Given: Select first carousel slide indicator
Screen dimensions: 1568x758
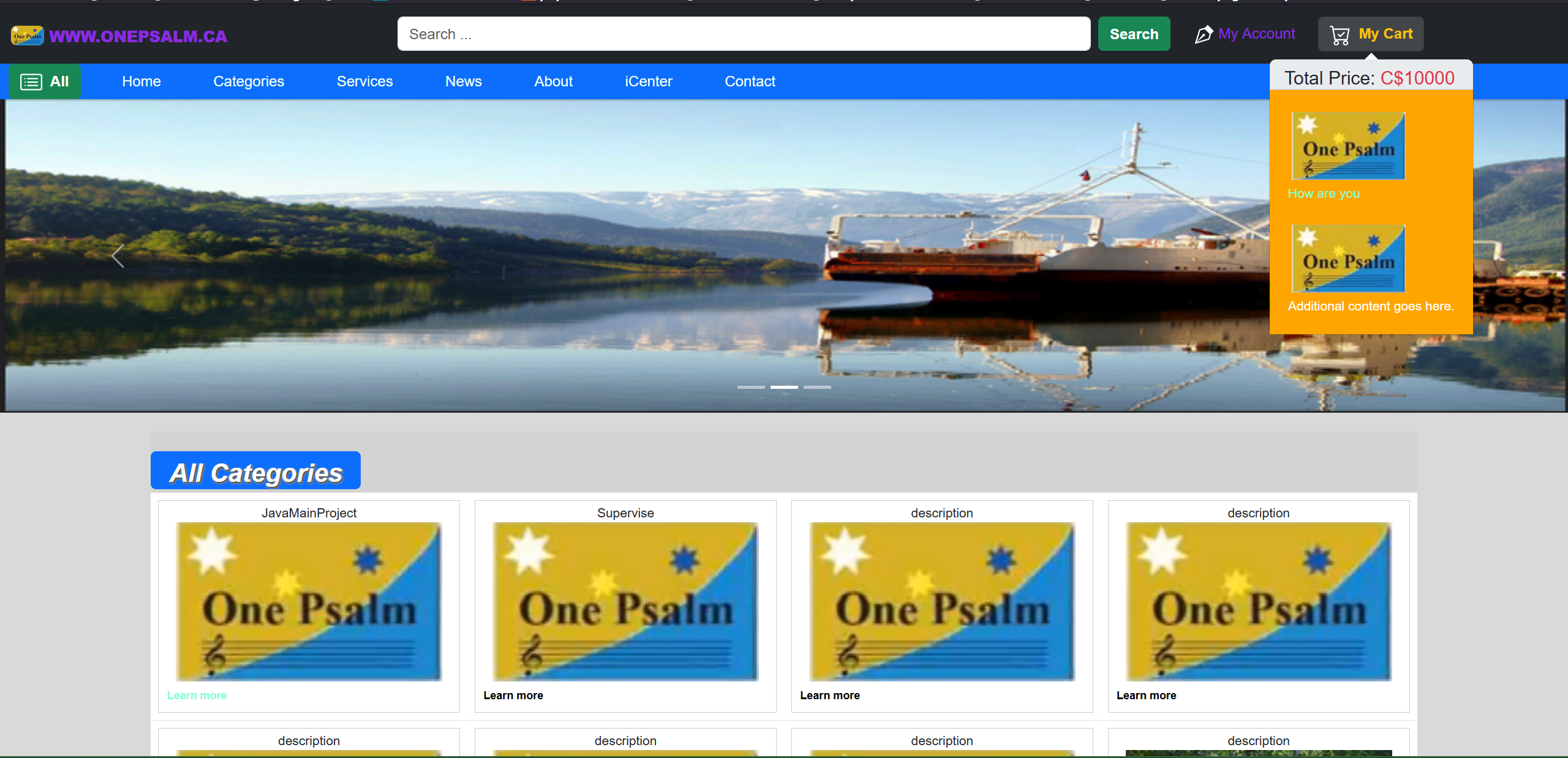Looking at the screenshot, I should coord(751,387).
